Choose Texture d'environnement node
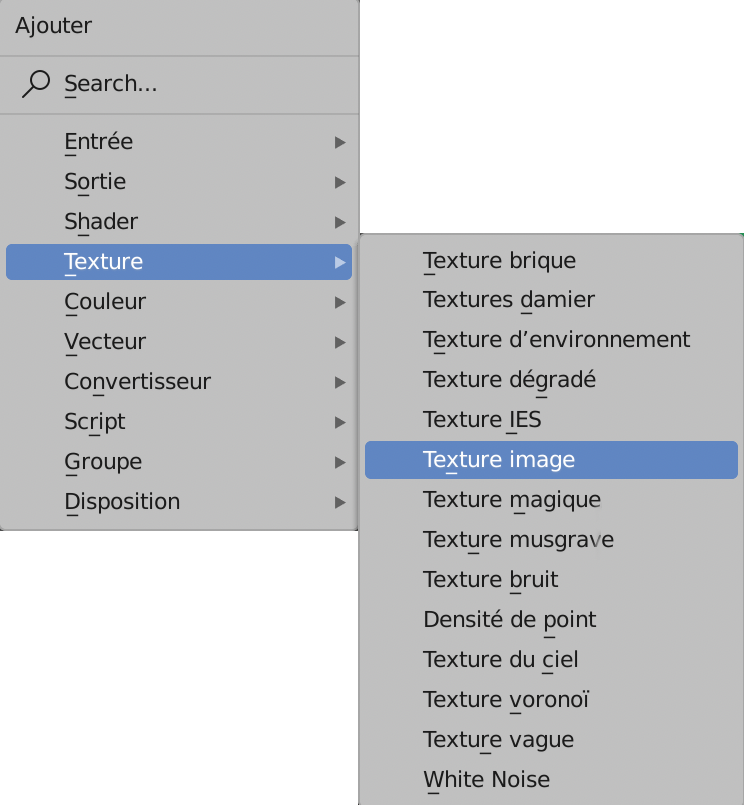Viewport: 744px width, 805px height. click(x=556, y=340)
